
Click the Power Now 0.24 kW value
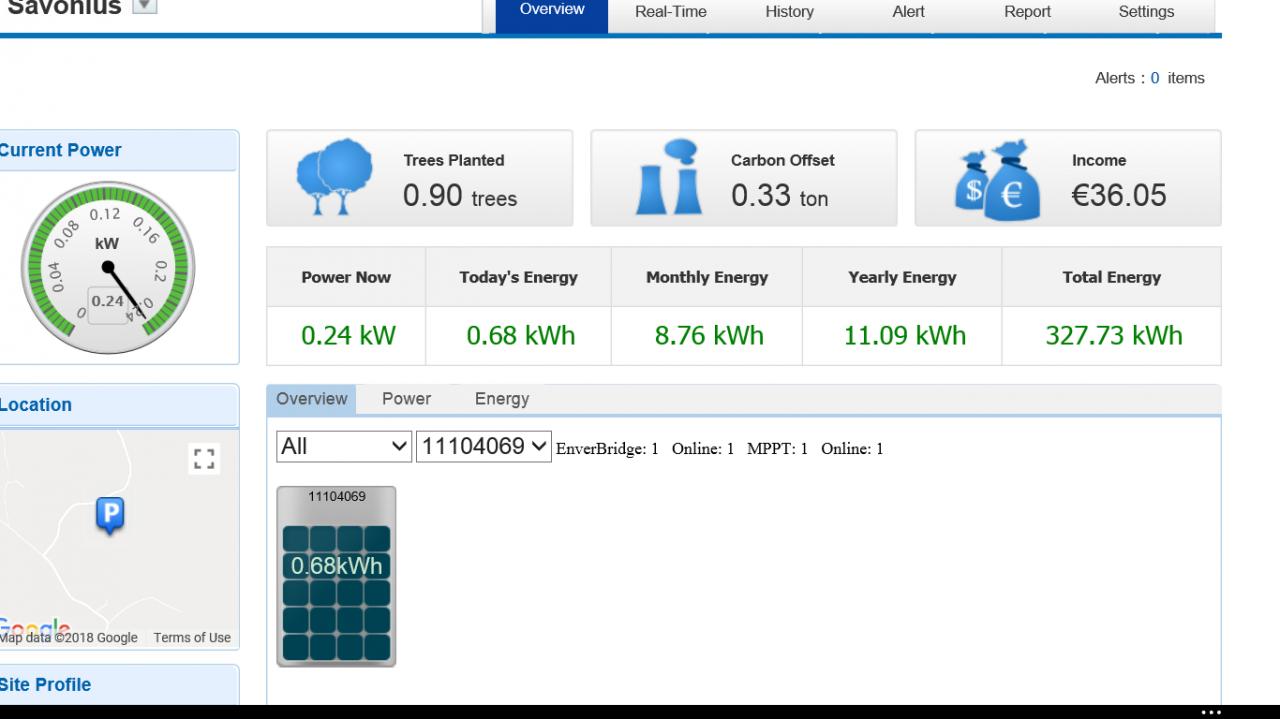[348, 336]
